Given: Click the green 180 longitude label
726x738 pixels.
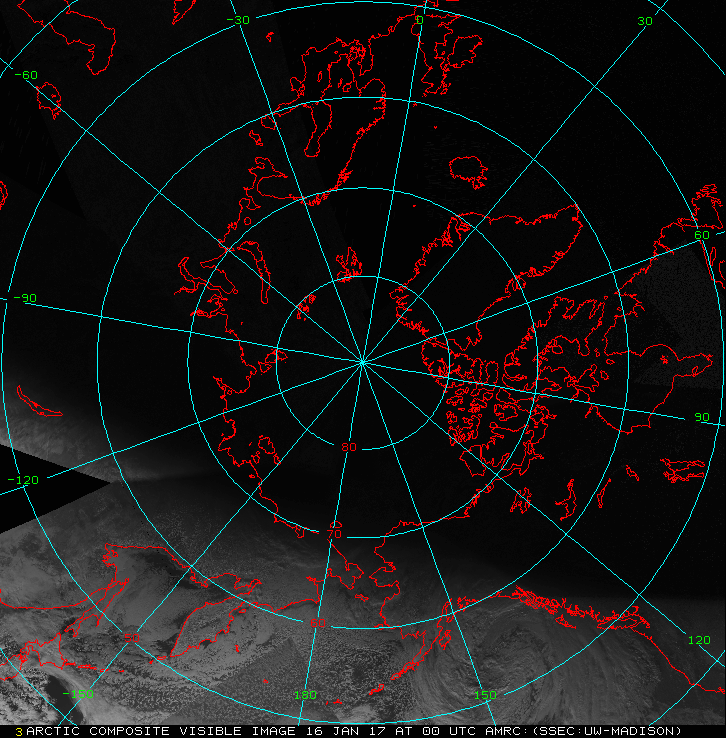Looking at the screenshot, I should click(305, 695).
